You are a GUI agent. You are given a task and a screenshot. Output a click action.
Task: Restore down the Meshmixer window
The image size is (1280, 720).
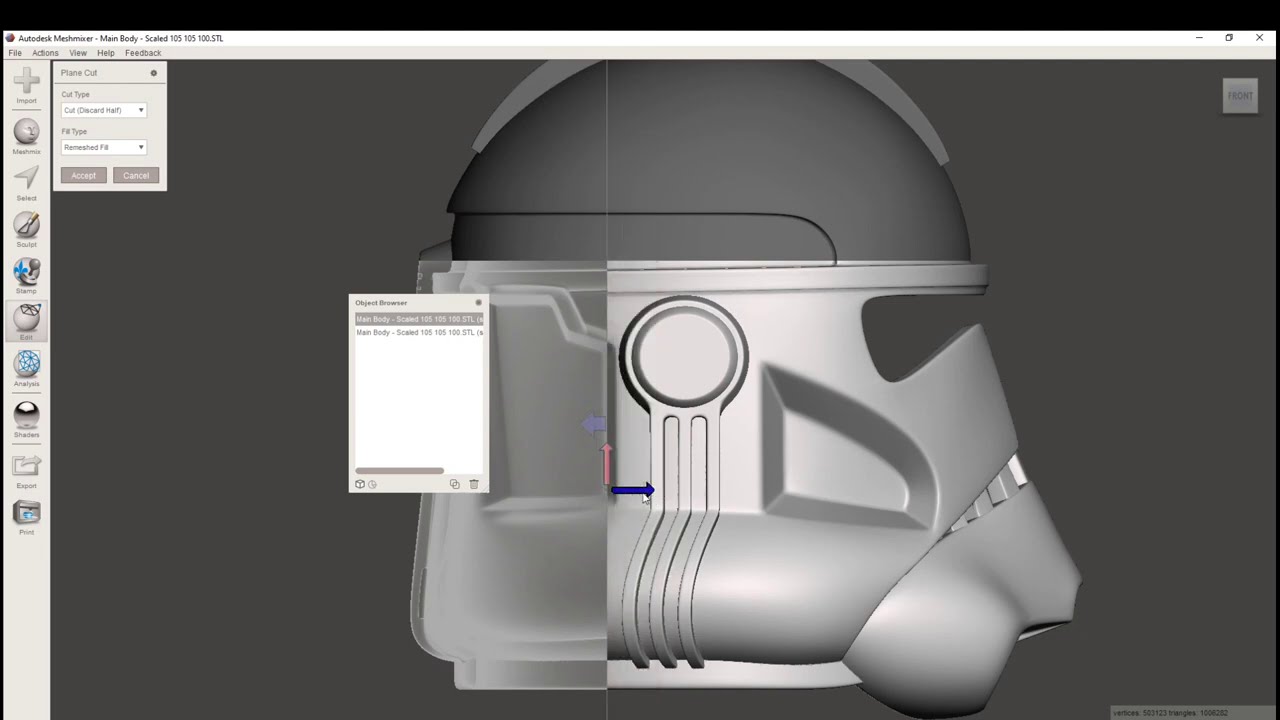coord(1229,38)
